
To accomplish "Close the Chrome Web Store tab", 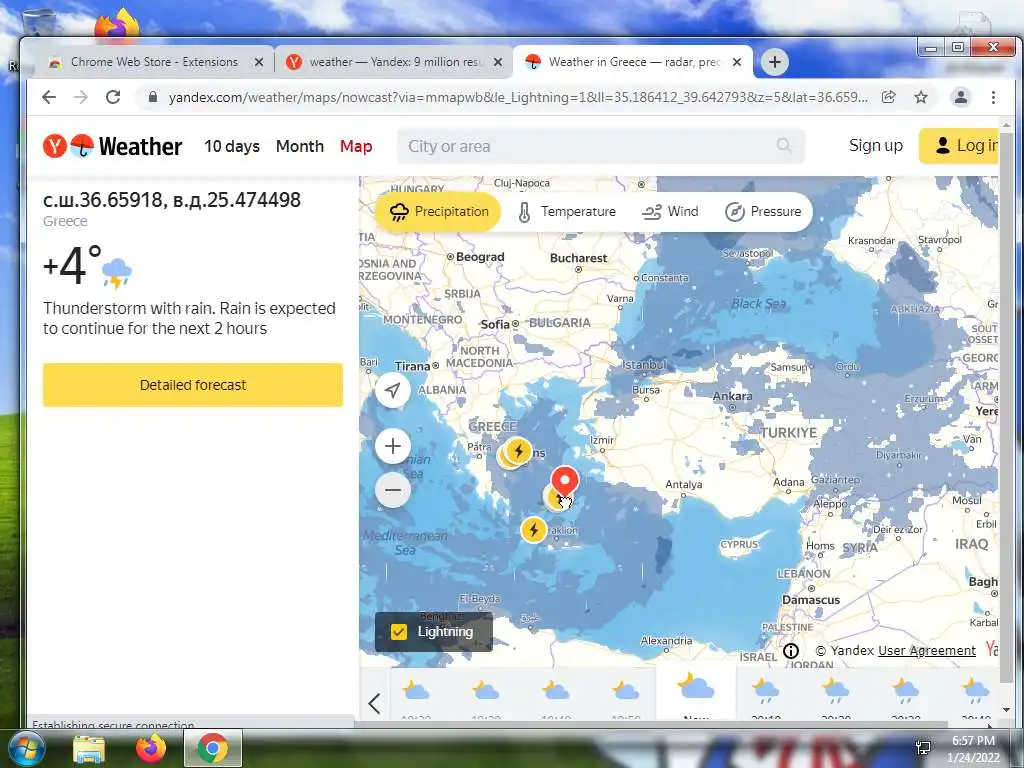I will click(259, 62).
